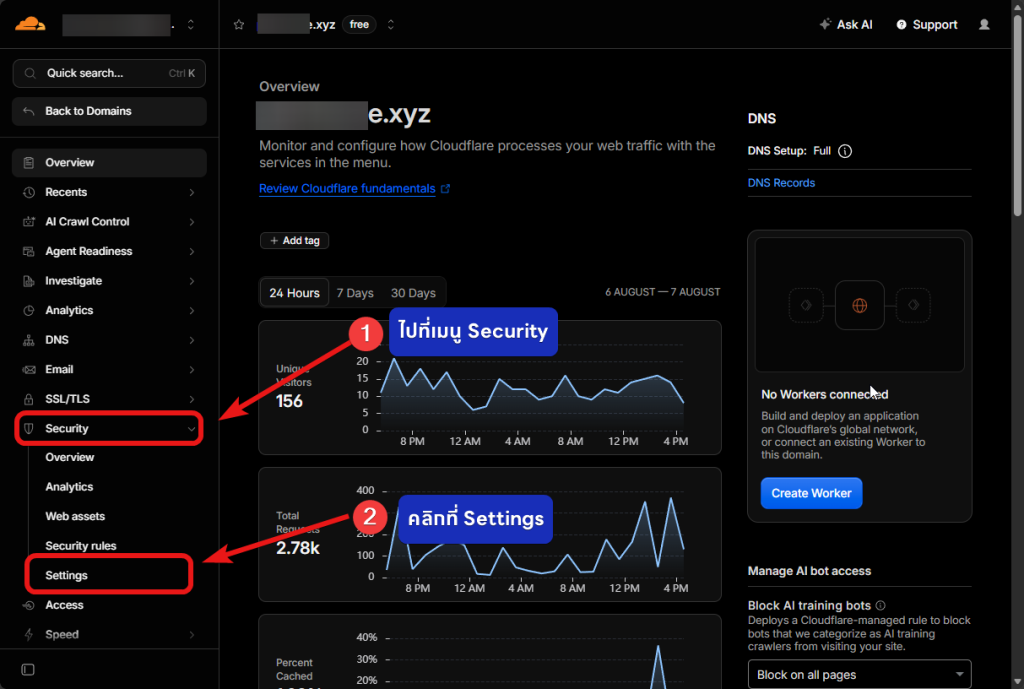Click the external link icon beside fundamentals
This screenshot has height=689, width=1024.
click(x=445, y=189)
